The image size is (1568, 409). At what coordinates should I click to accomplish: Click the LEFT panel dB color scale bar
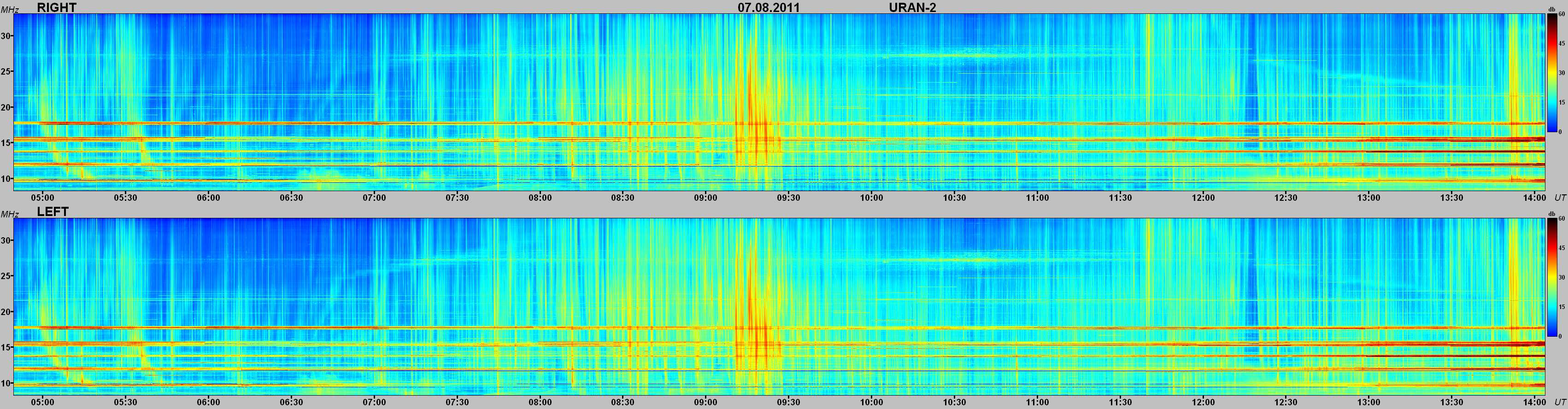[x=1552, y=278]
